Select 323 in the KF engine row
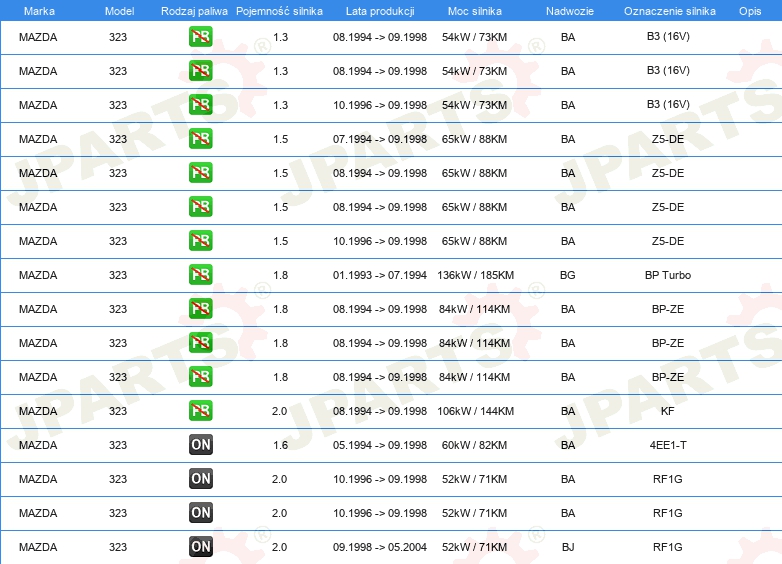This screenshot has width=782, height=564. pos(118,411)
